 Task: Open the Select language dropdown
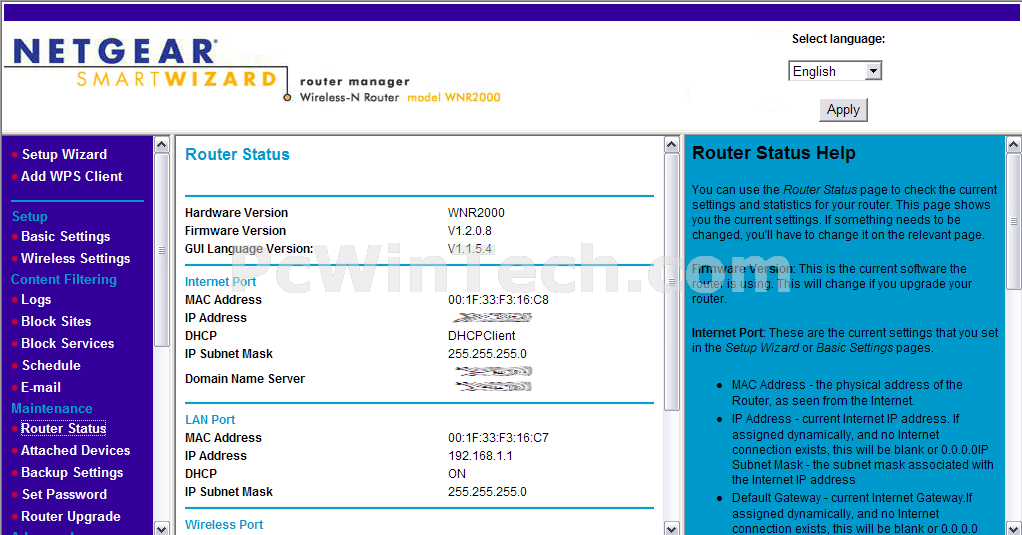point(835,71)
